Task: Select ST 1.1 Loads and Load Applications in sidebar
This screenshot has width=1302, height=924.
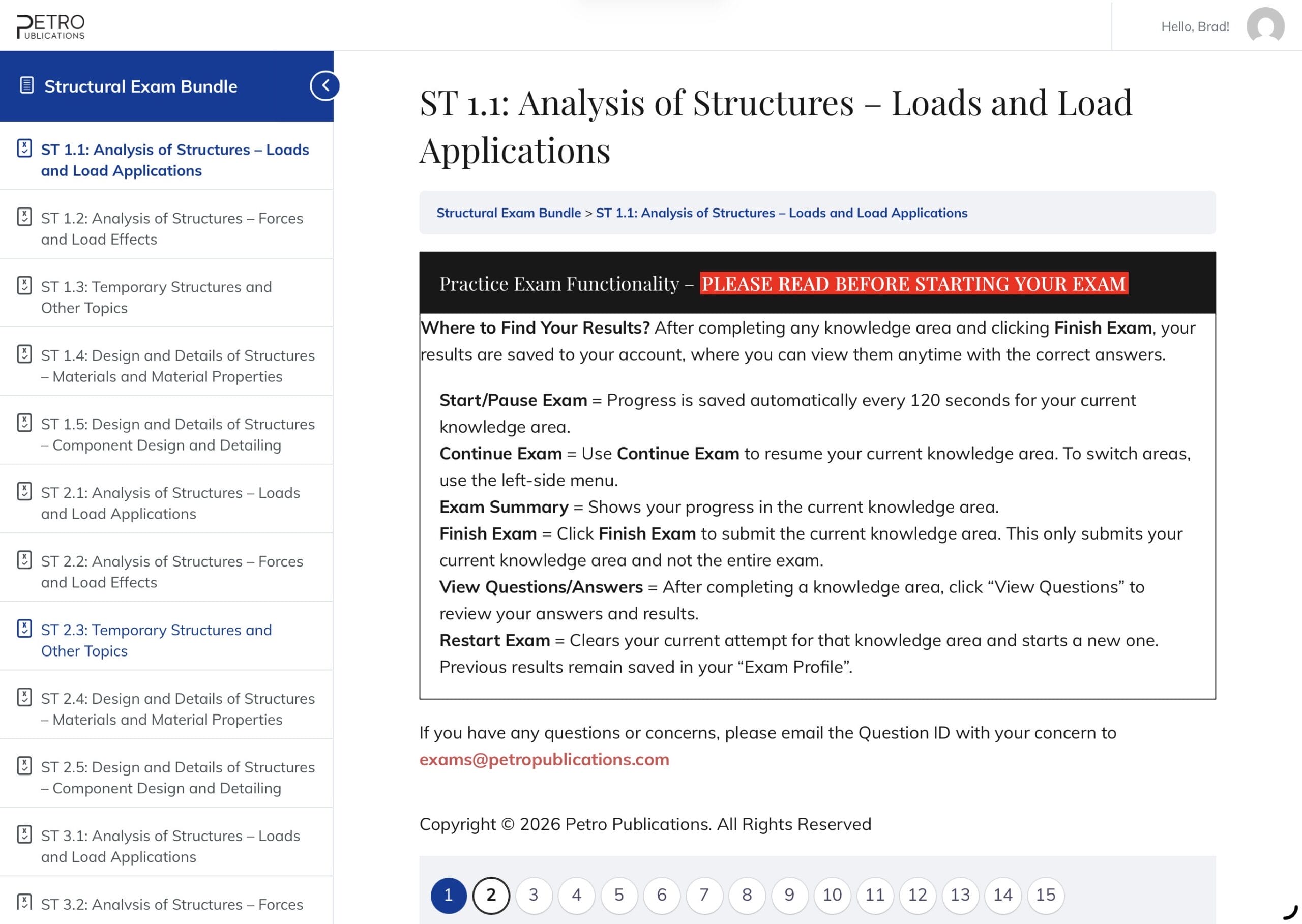Action: [x=175, y=160]
